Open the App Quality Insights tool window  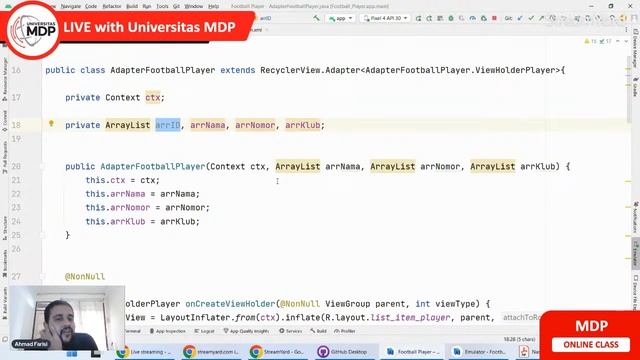point(246,331)
